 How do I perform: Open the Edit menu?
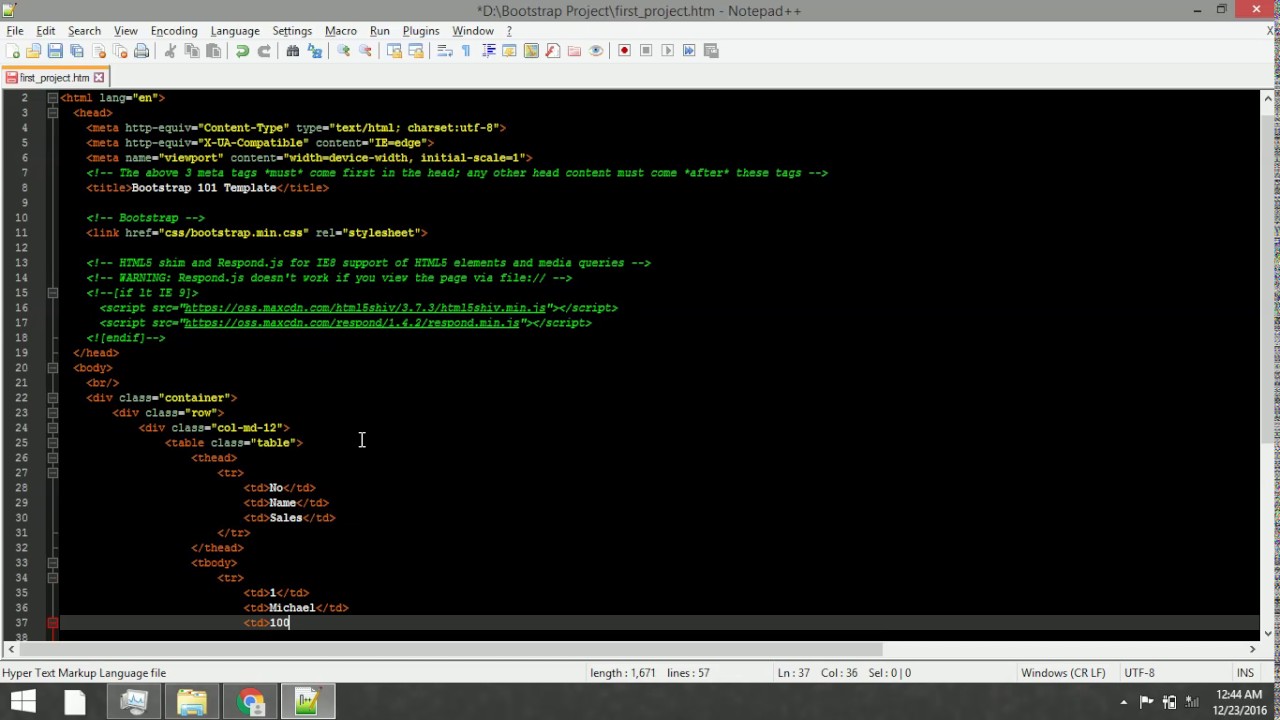[x=46, y=31]
